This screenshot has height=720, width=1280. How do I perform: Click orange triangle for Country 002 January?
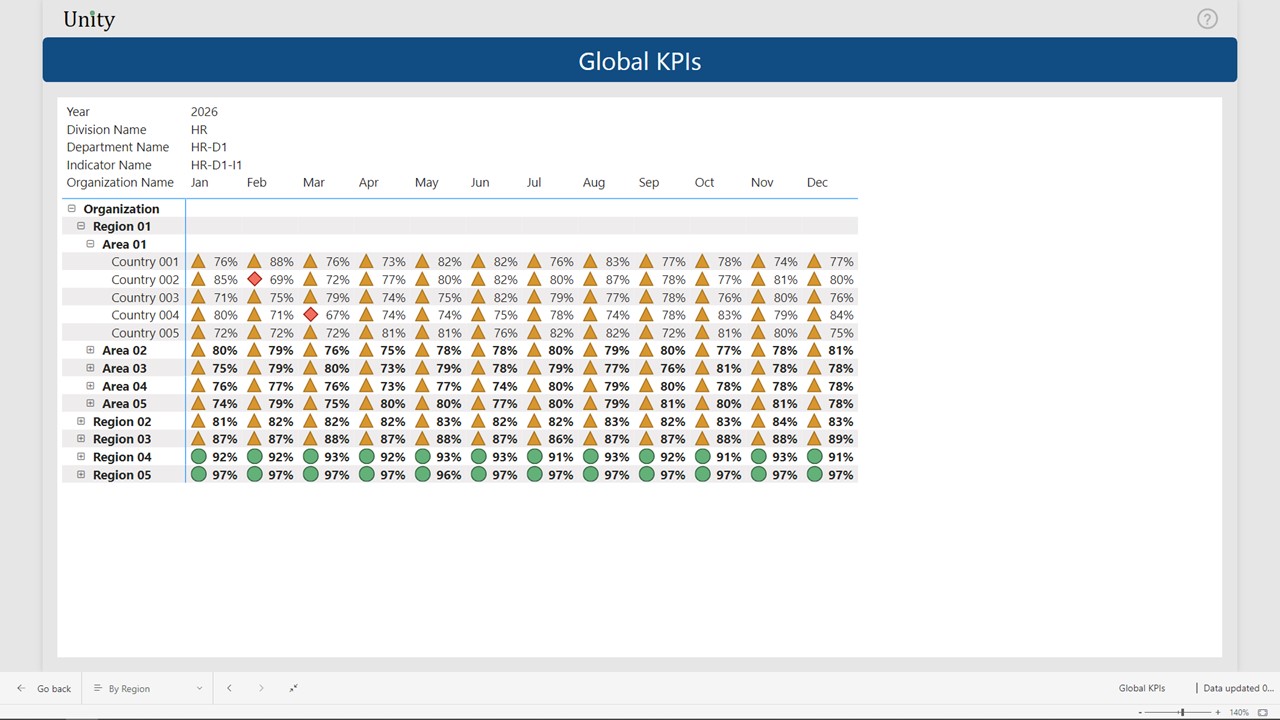pos(198,279)
